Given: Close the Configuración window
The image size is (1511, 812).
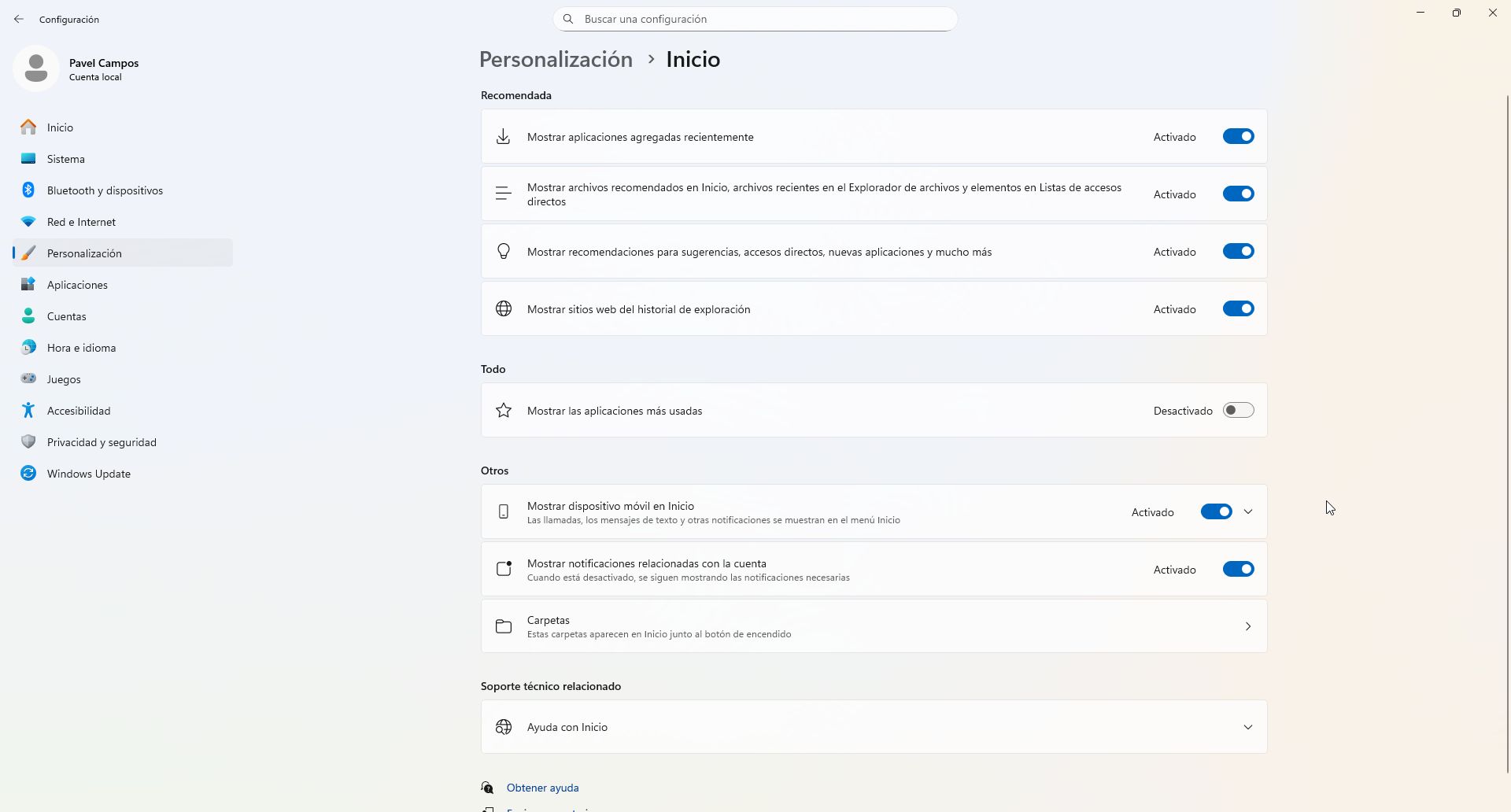Looking at the screenshot, I should click(x=1493, y=13).
